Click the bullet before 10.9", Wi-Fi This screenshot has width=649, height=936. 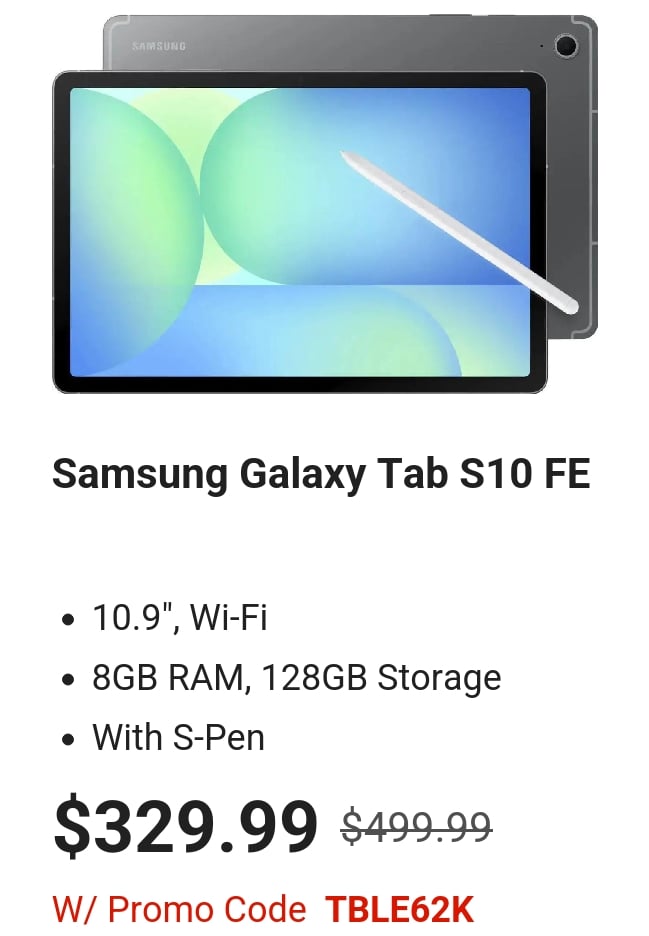point(69,620)
